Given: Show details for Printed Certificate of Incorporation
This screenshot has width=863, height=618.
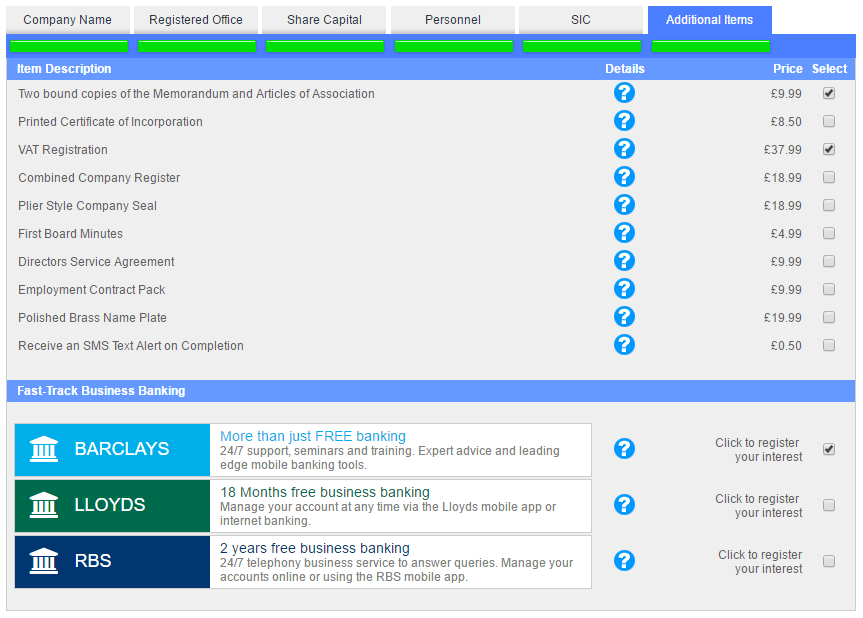Looking at the screenshot, I should click(x=624, y=121).
